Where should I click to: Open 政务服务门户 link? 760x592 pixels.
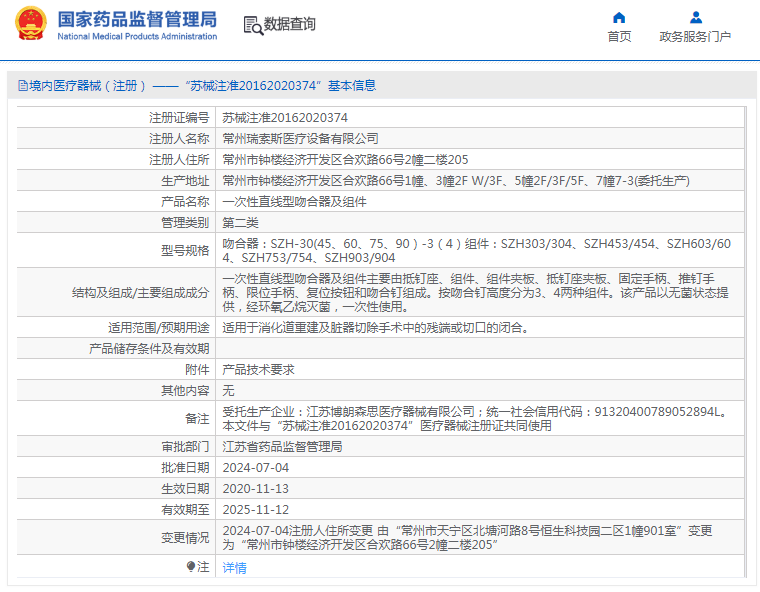pos(695,37)
